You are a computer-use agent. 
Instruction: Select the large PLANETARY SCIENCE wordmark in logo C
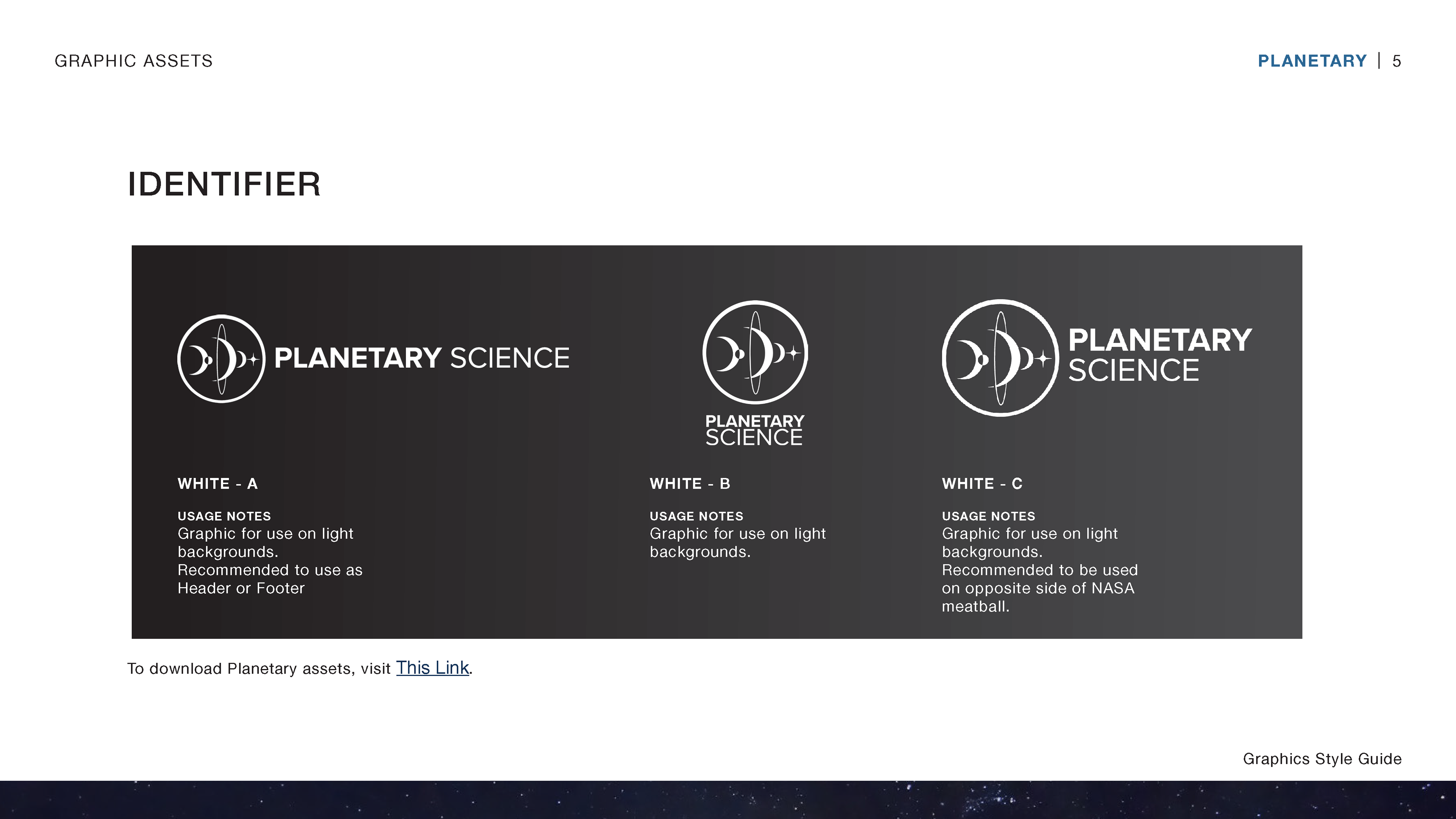tap(1160, 355)
